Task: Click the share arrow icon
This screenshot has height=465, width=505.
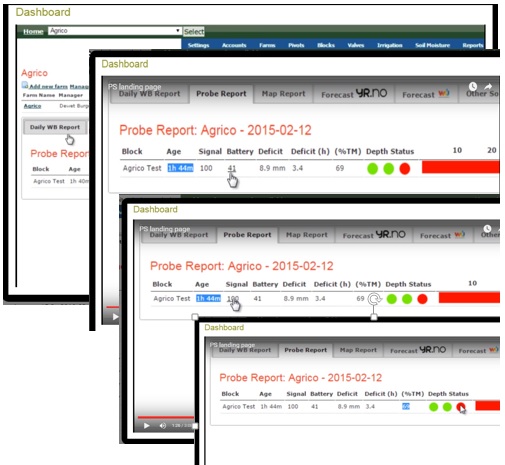Action: pyautogui.click(x=488, y=86)
